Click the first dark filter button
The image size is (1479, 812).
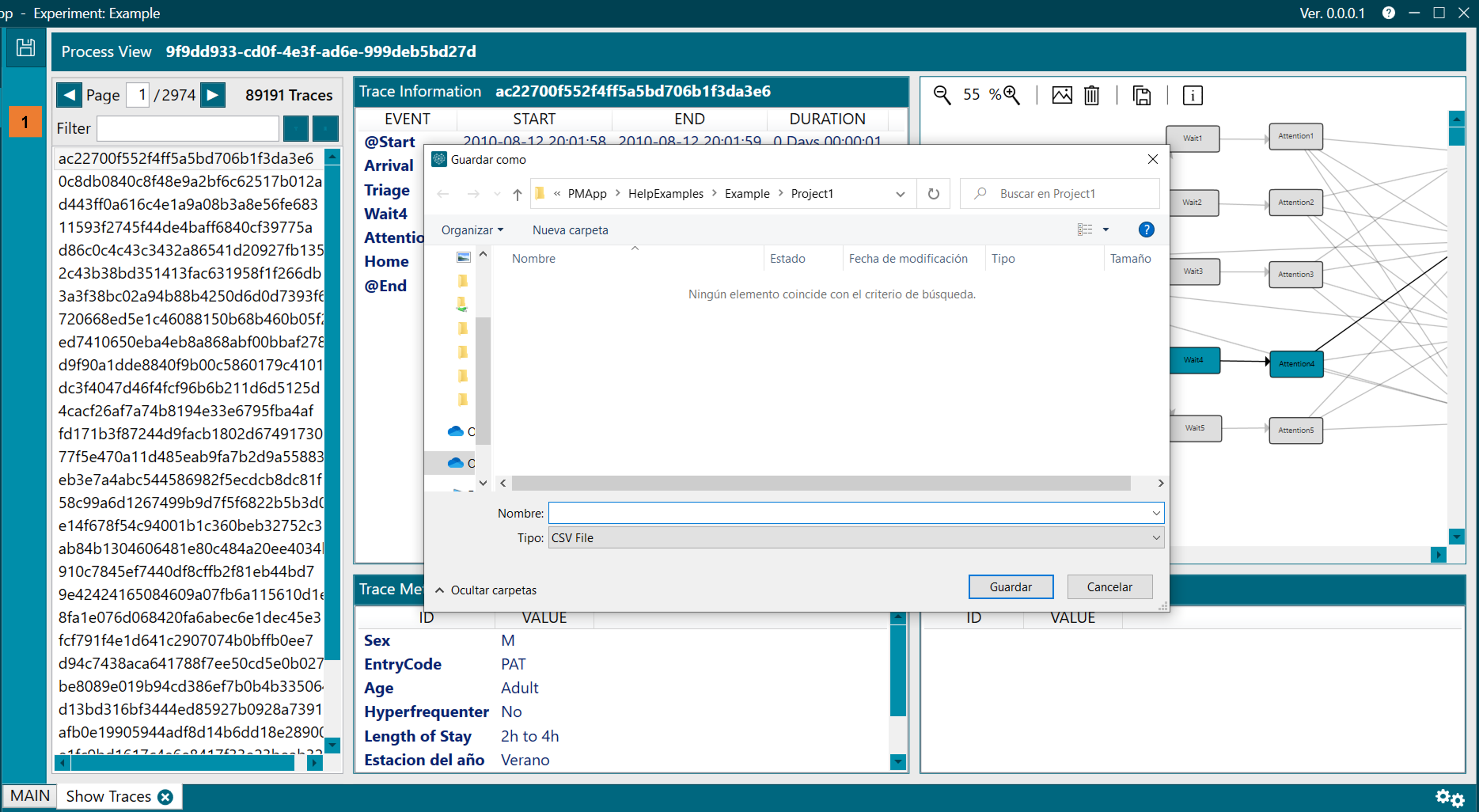(x=296, y=128)
